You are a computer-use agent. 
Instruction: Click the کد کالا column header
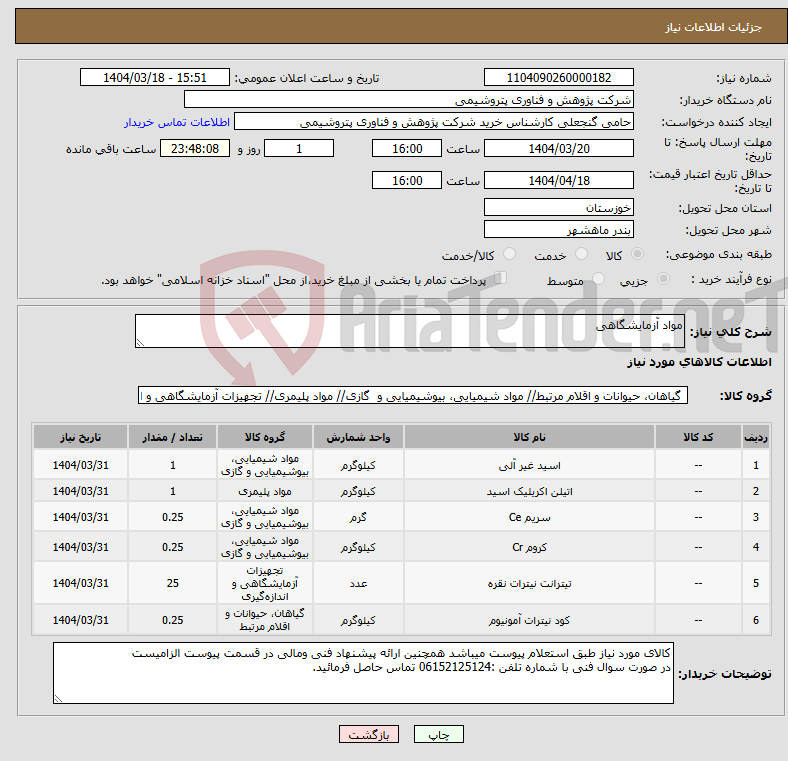click(x=698, y=437)
